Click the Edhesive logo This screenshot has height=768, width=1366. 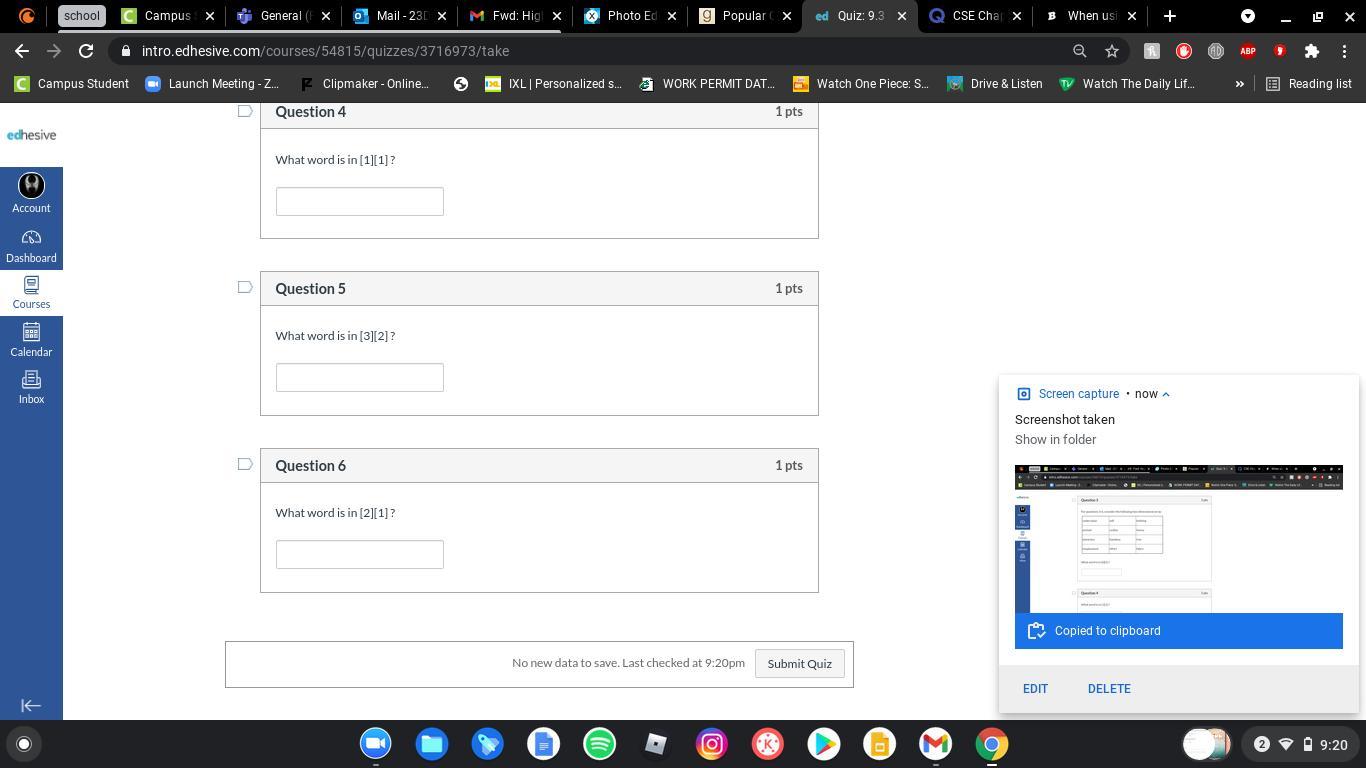pyautogui.click(x=31, y=135)
